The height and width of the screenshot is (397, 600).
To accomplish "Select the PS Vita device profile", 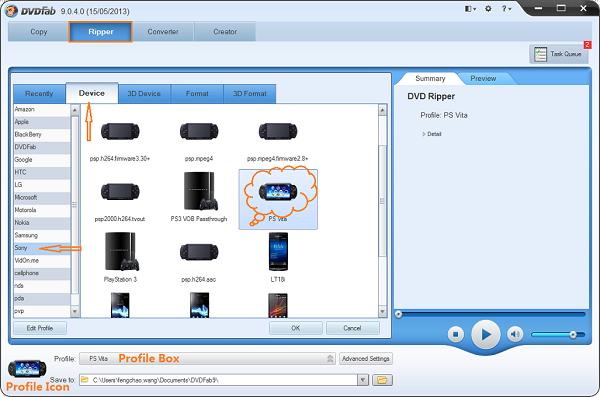I will pos(278,199).
